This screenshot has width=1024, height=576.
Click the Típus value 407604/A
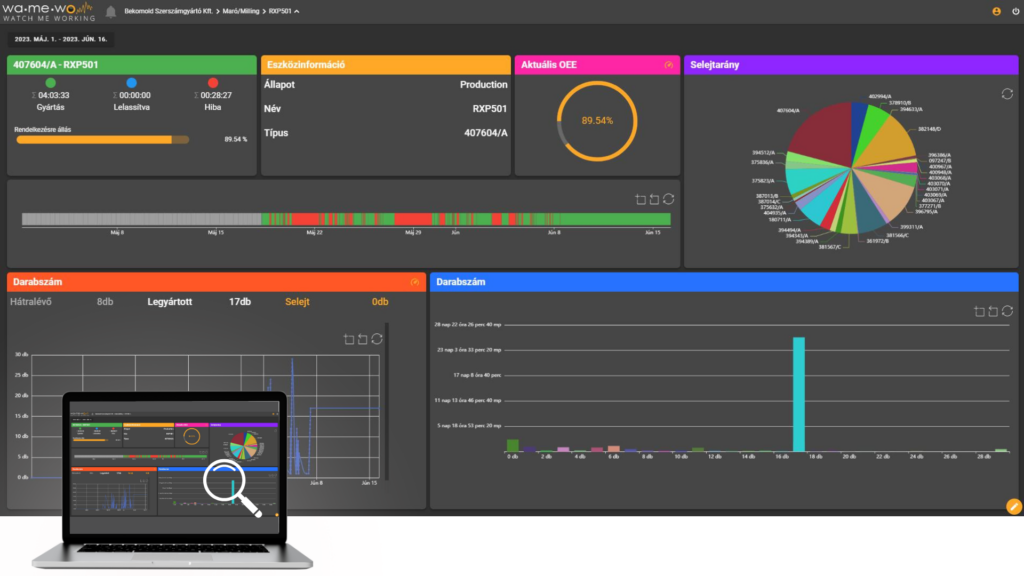(486, 133)
